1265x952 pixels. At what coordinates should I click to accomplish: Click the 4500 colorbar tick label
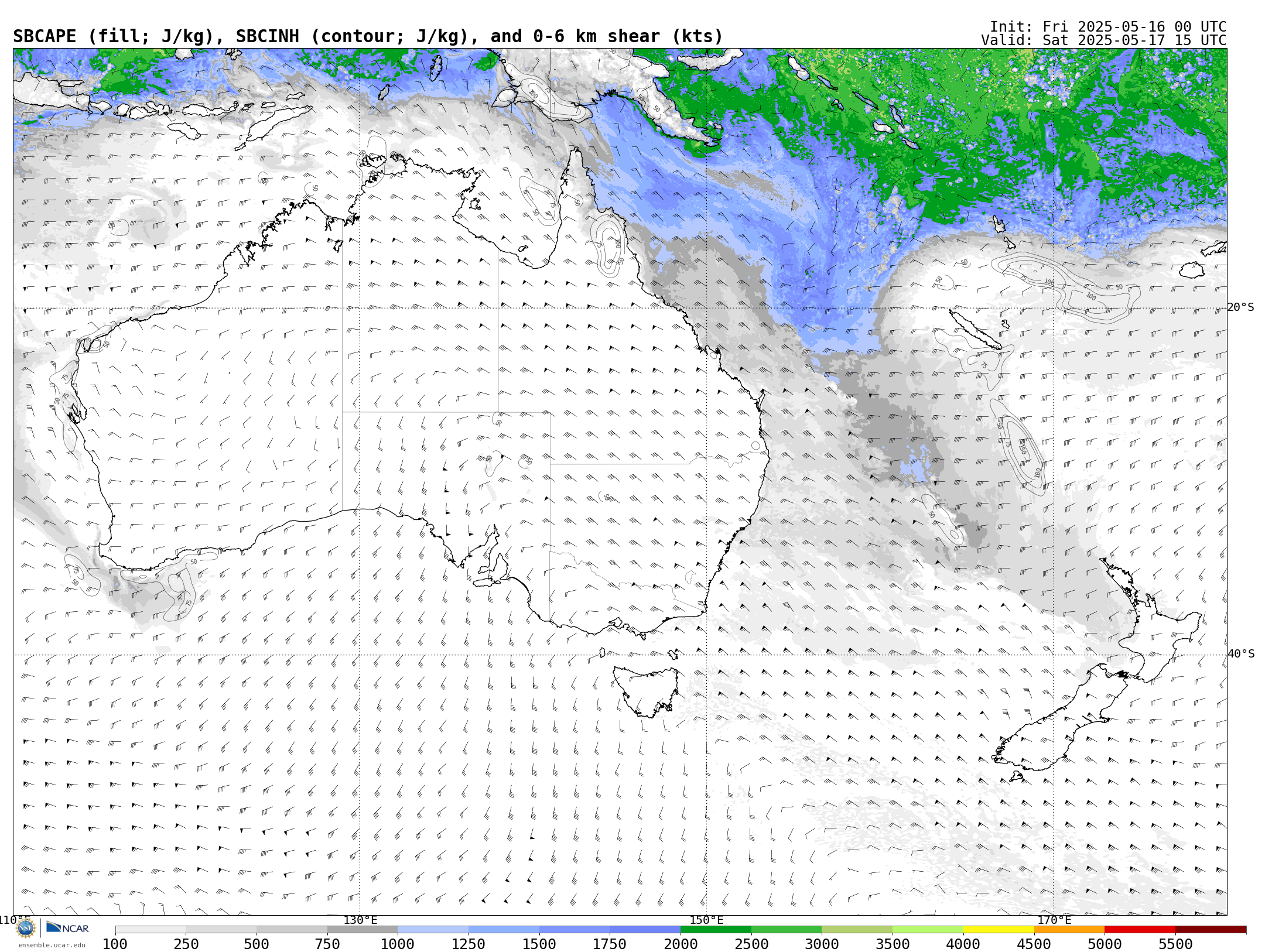point(1034,944)
